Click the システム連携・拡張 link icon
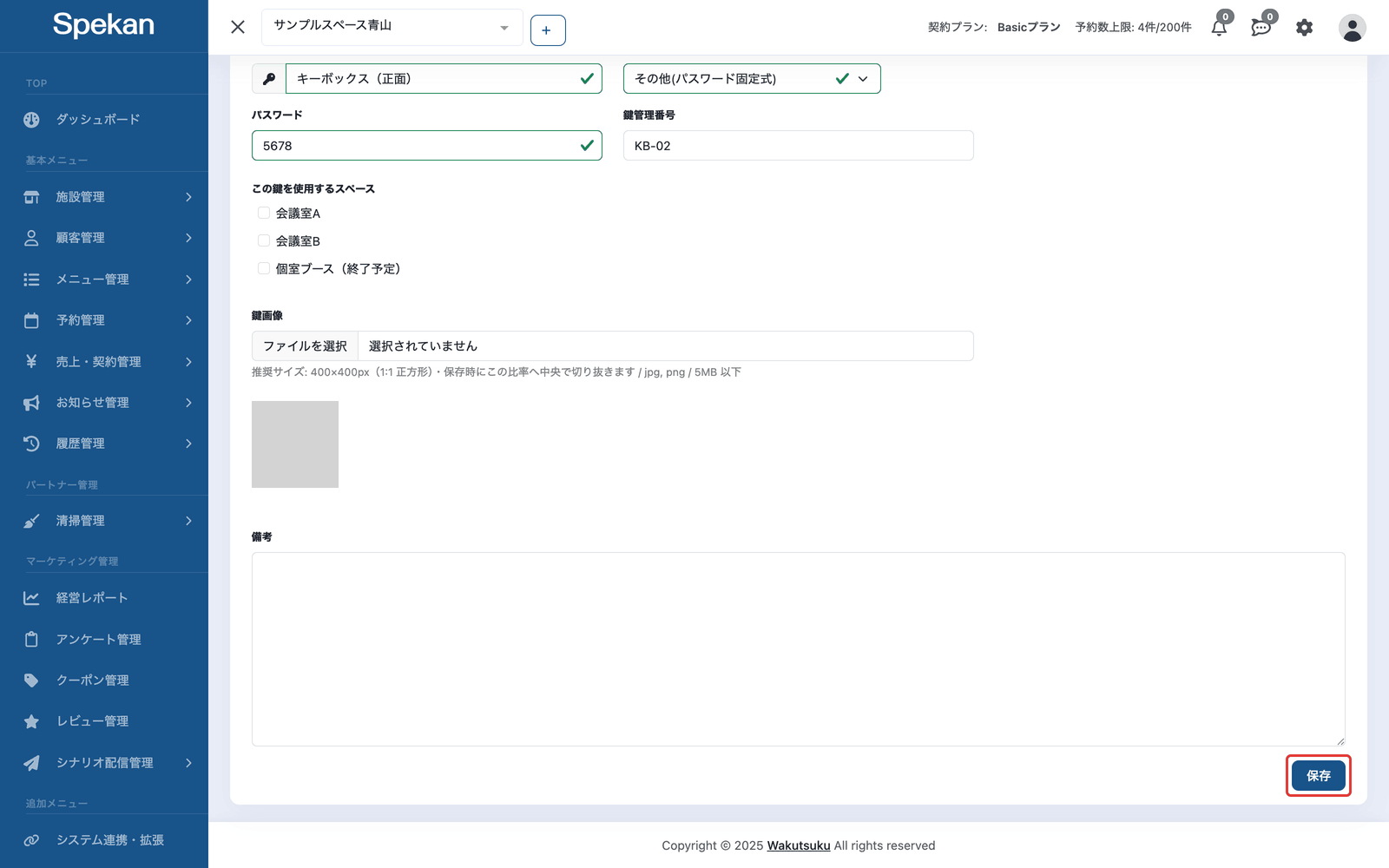Image resolution: width=1389 pixels, height=868 pixels. (x=31, y=840)
